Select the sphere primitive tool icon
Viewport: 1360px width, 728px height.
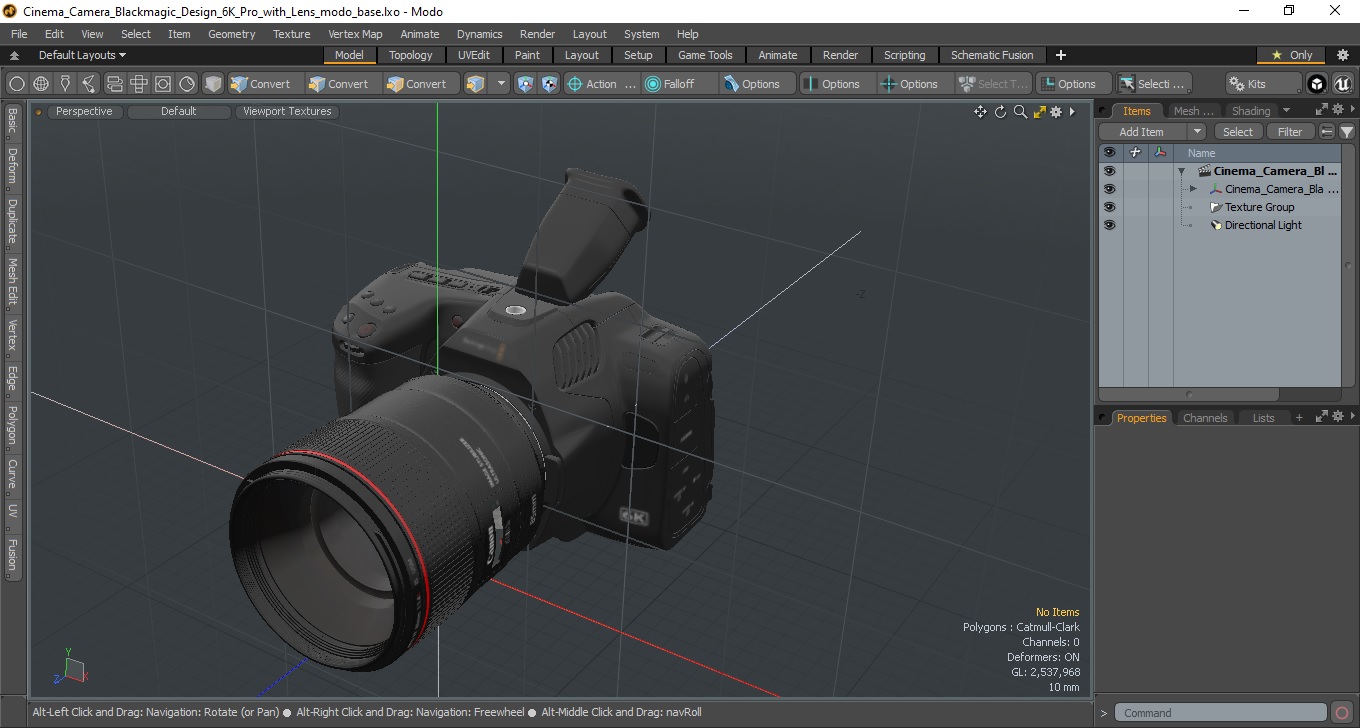(17, 84)
